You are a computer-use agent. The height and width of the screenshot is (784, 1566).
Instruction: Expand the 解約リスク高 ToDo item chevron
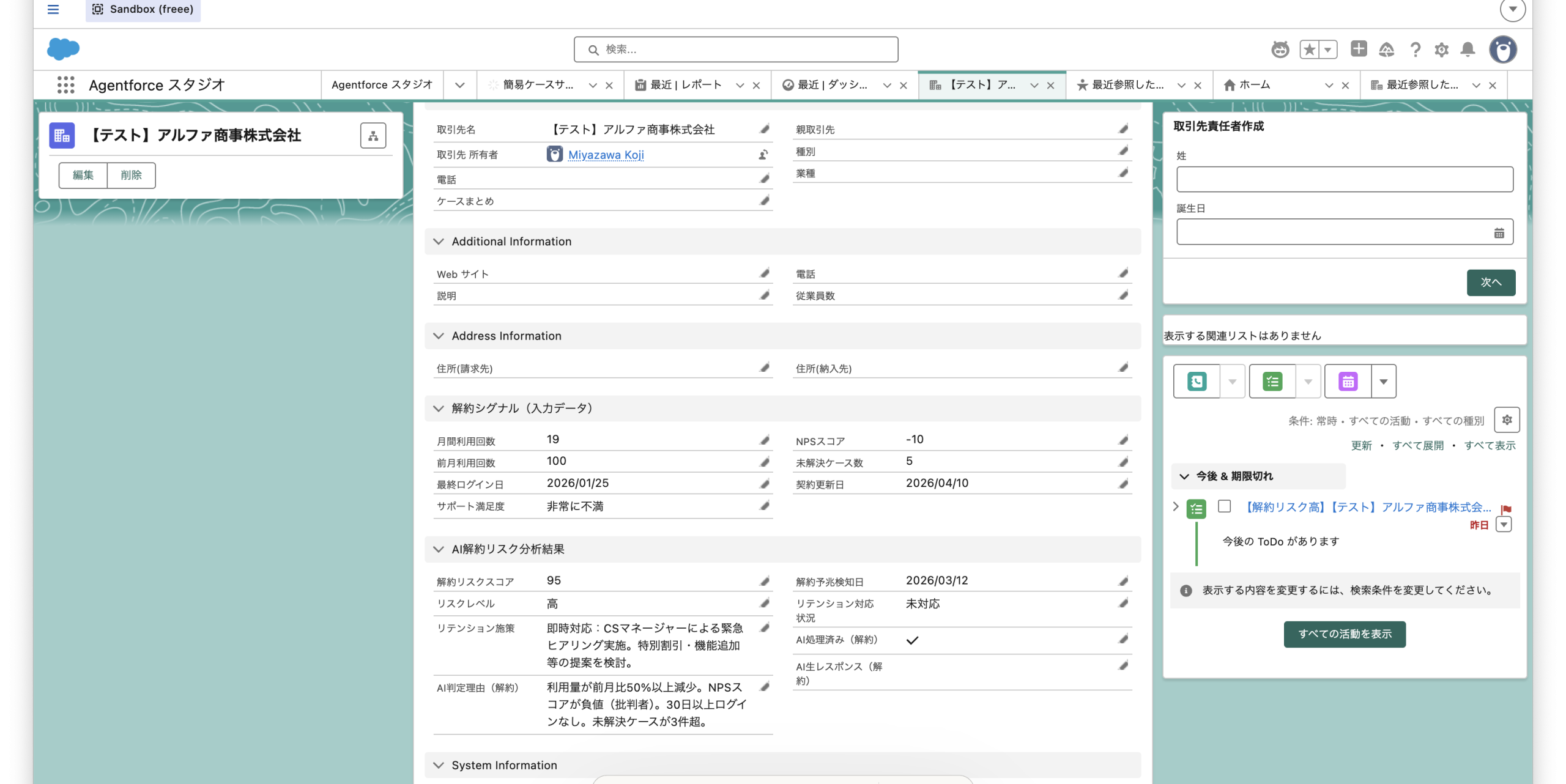coord(1175,507)
